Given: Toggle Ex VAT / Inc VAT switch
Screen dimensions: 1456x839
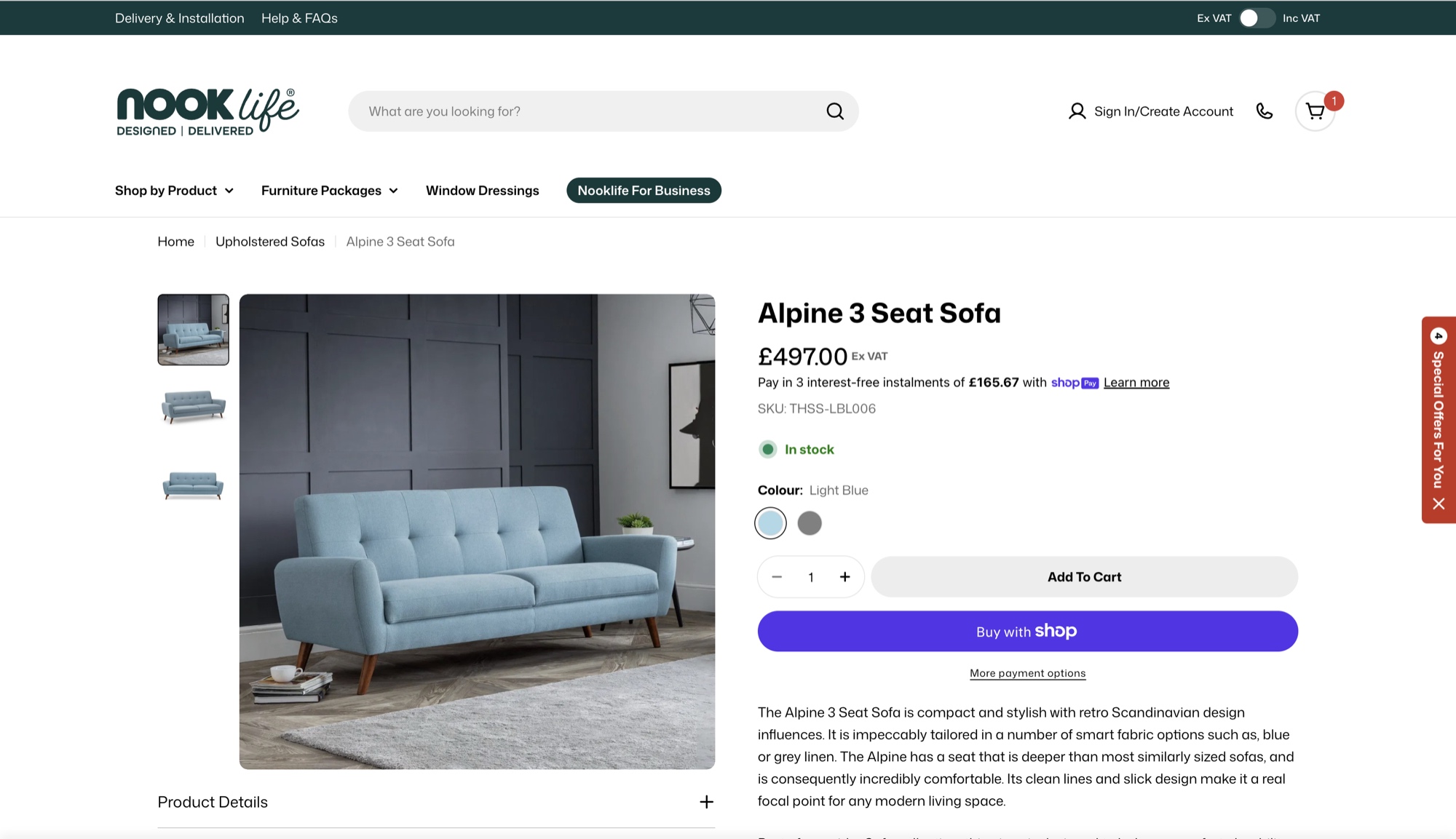Looking at the screenshot, I should click(1257, 18).
